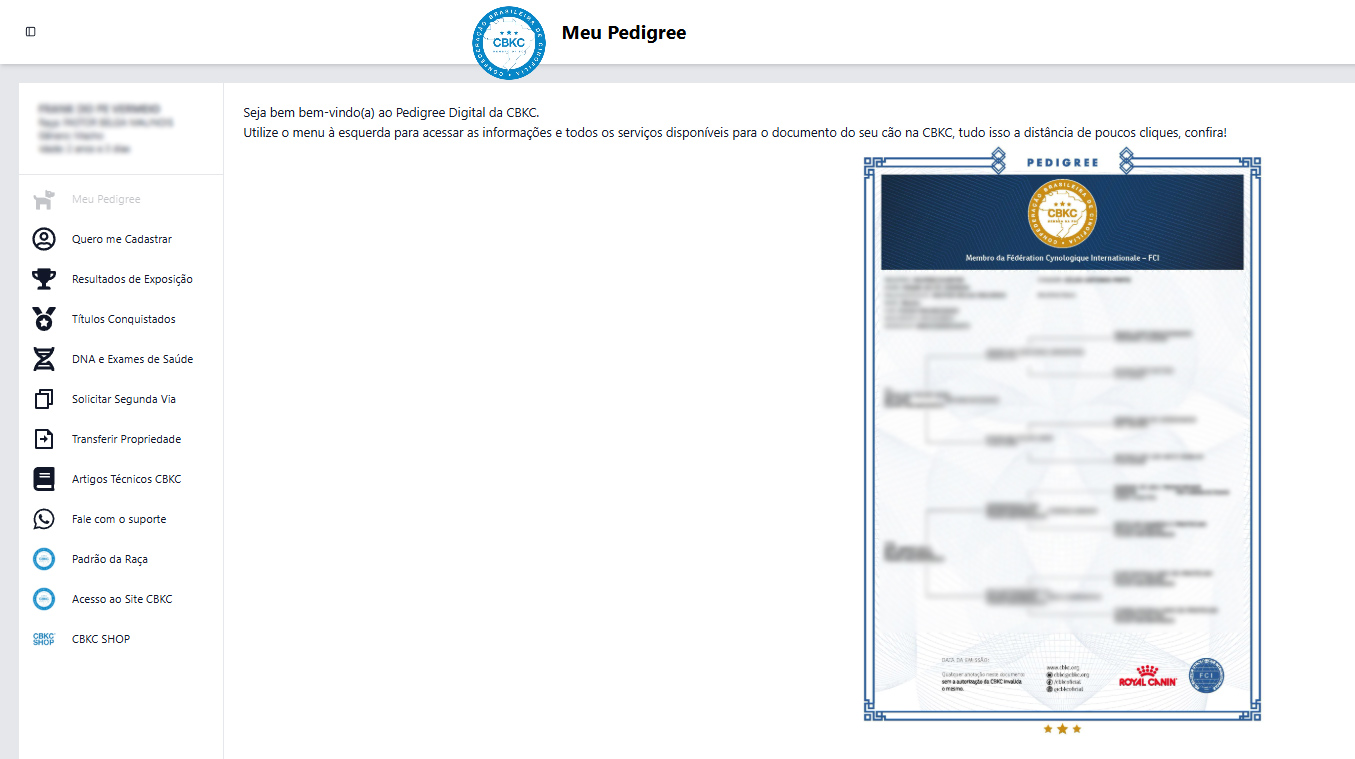Viewport: 1355px width, 759px height.
Task: Click the Royal Canin logo on the certificate
Action: tap(1146, 675)
